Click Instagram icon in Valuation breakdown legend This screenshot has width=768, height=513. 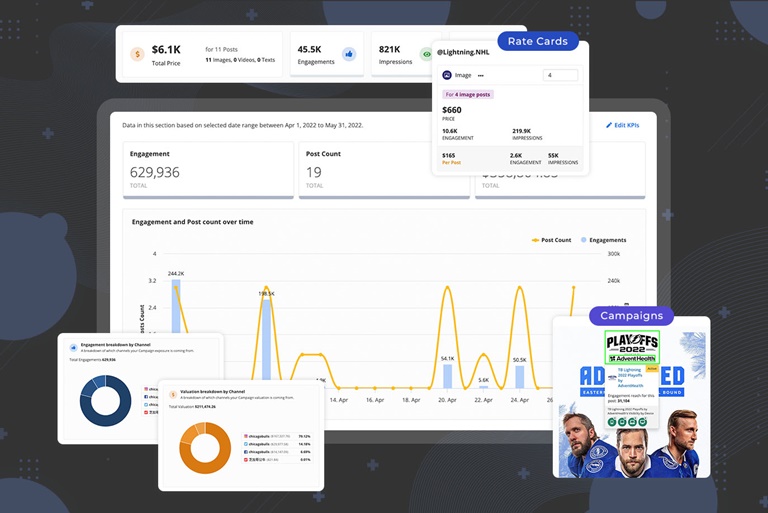coord(246,436)
